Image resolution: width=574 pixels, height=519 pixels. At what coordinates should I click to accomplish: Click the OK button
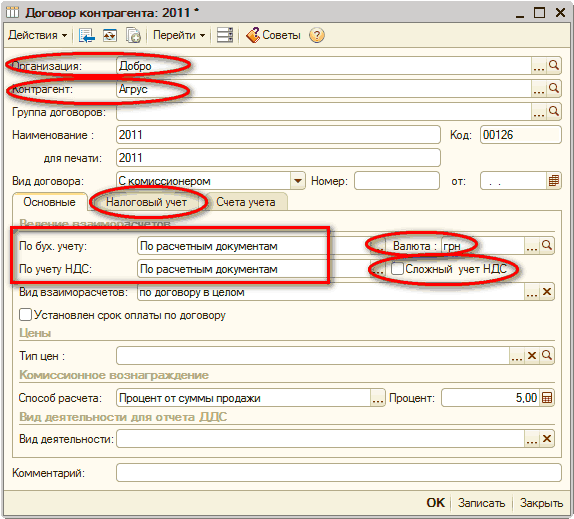(436, 503)
